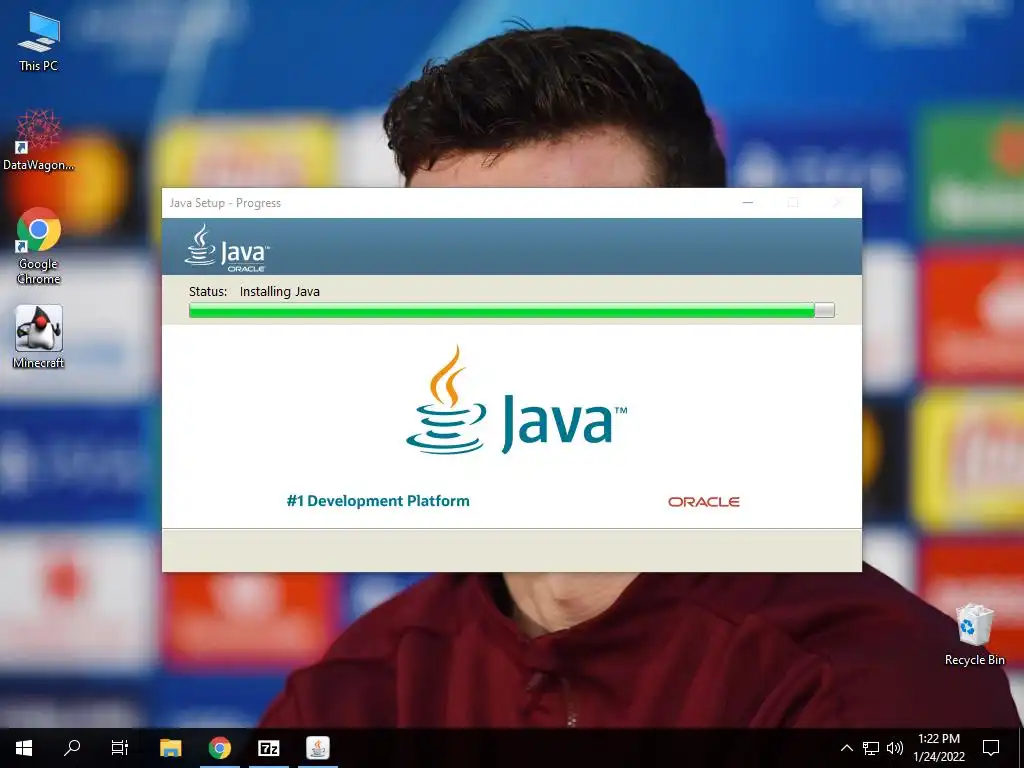Click the 'Installing Java' status text
The image size is (1024, 768).
pyautogui.click(x=280, y=291)
